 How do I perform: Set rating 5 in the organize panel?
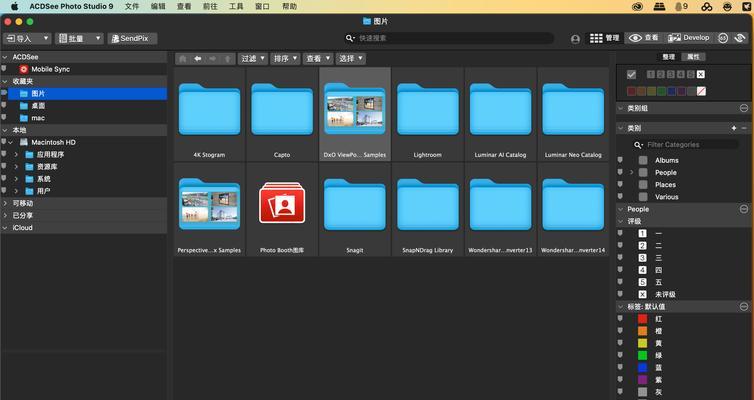[691, 74]
